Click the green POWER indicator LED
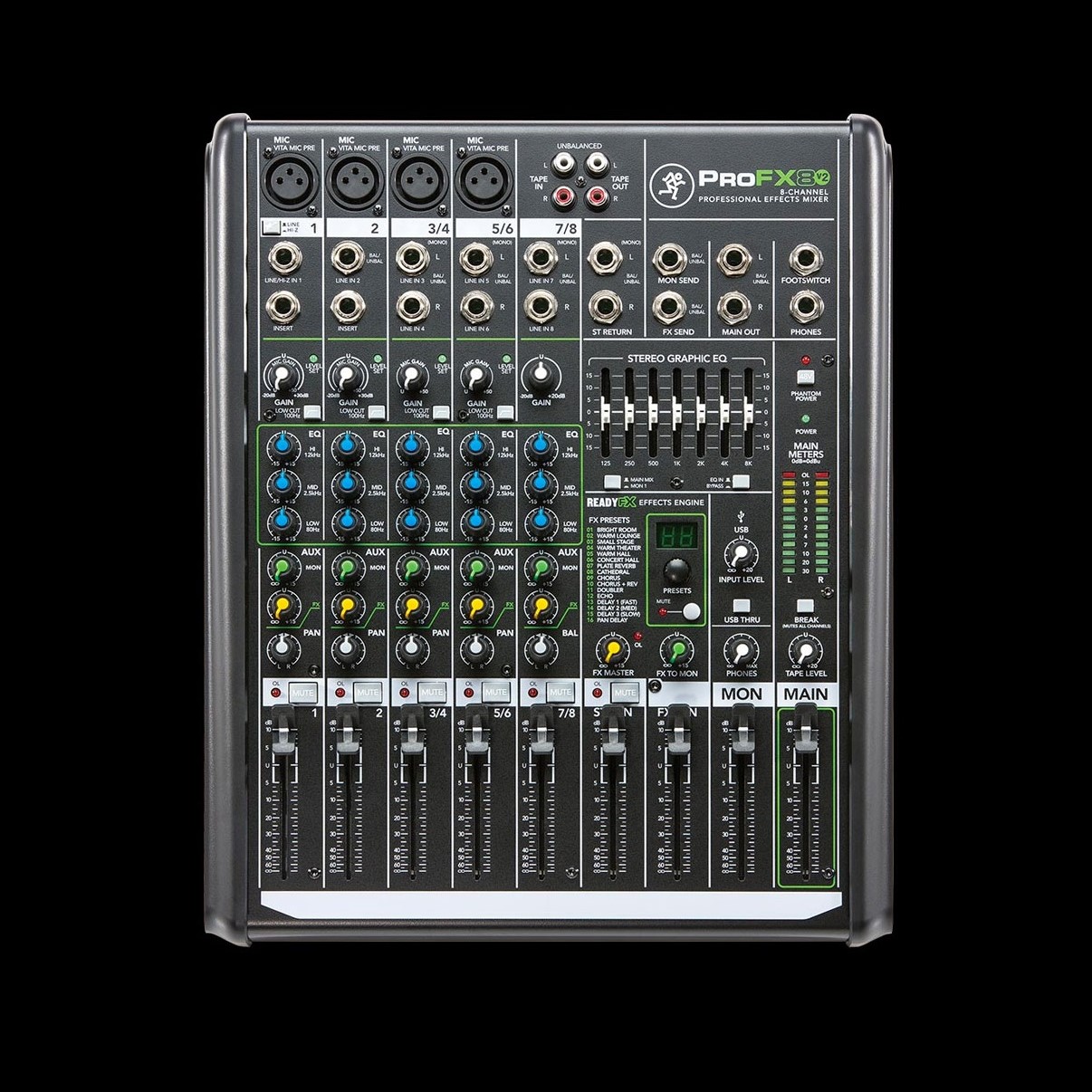 click(x=805, y=419)
